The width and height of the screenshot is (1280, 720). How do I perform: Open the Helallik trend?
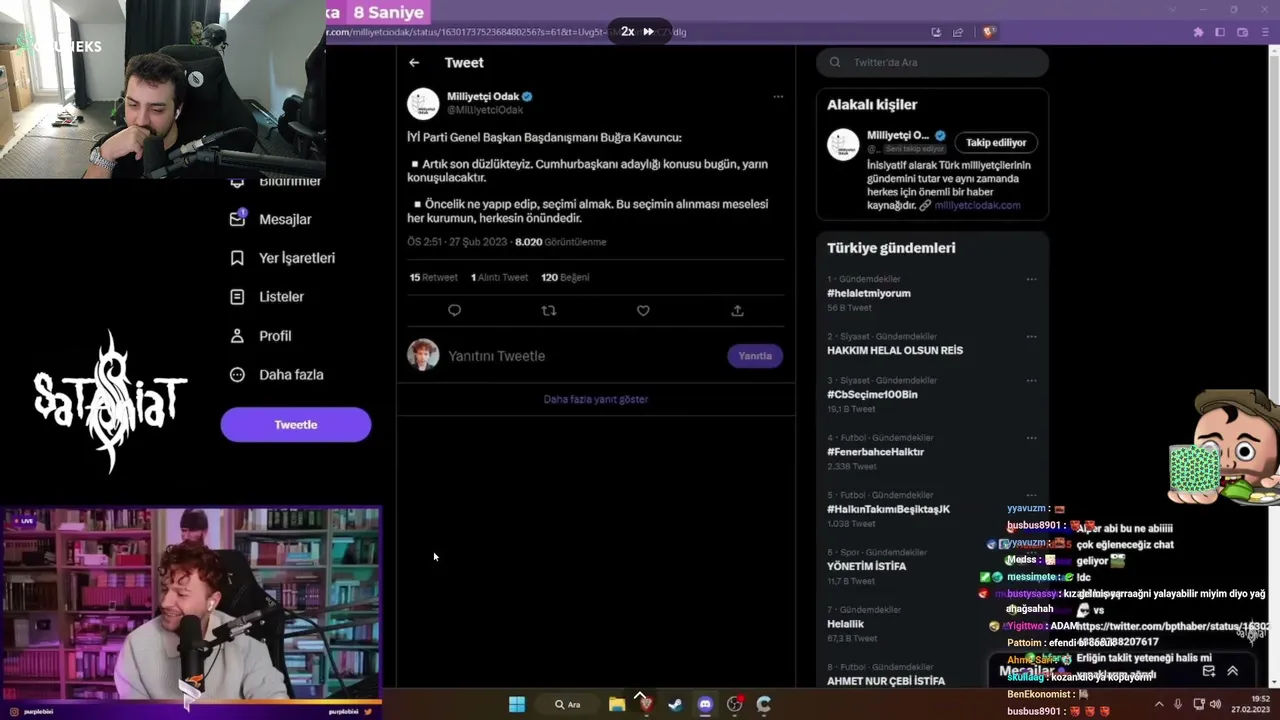pyautogui.click(x=847, y=624)
